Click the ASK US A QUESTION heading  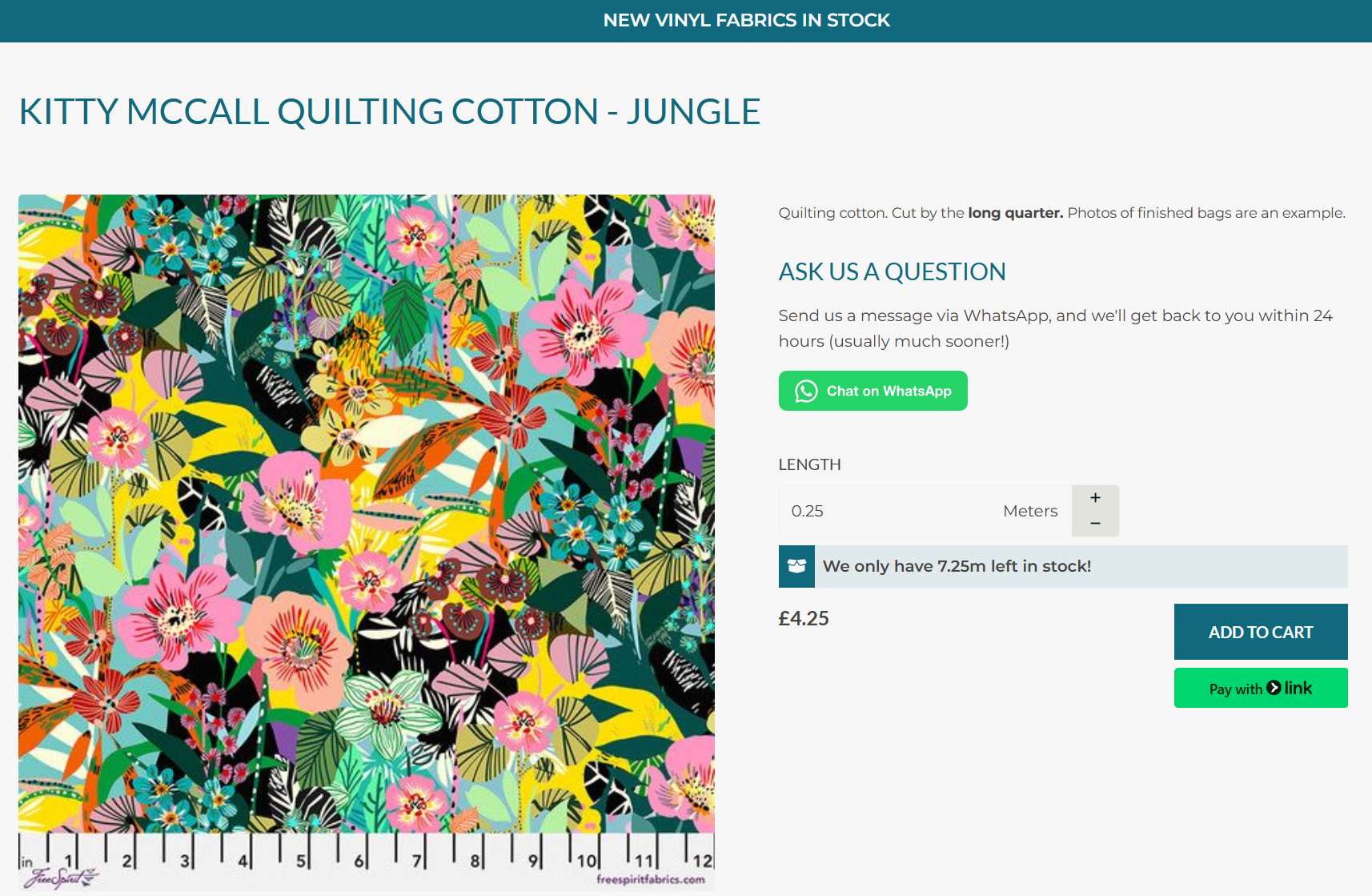point(892,271)
